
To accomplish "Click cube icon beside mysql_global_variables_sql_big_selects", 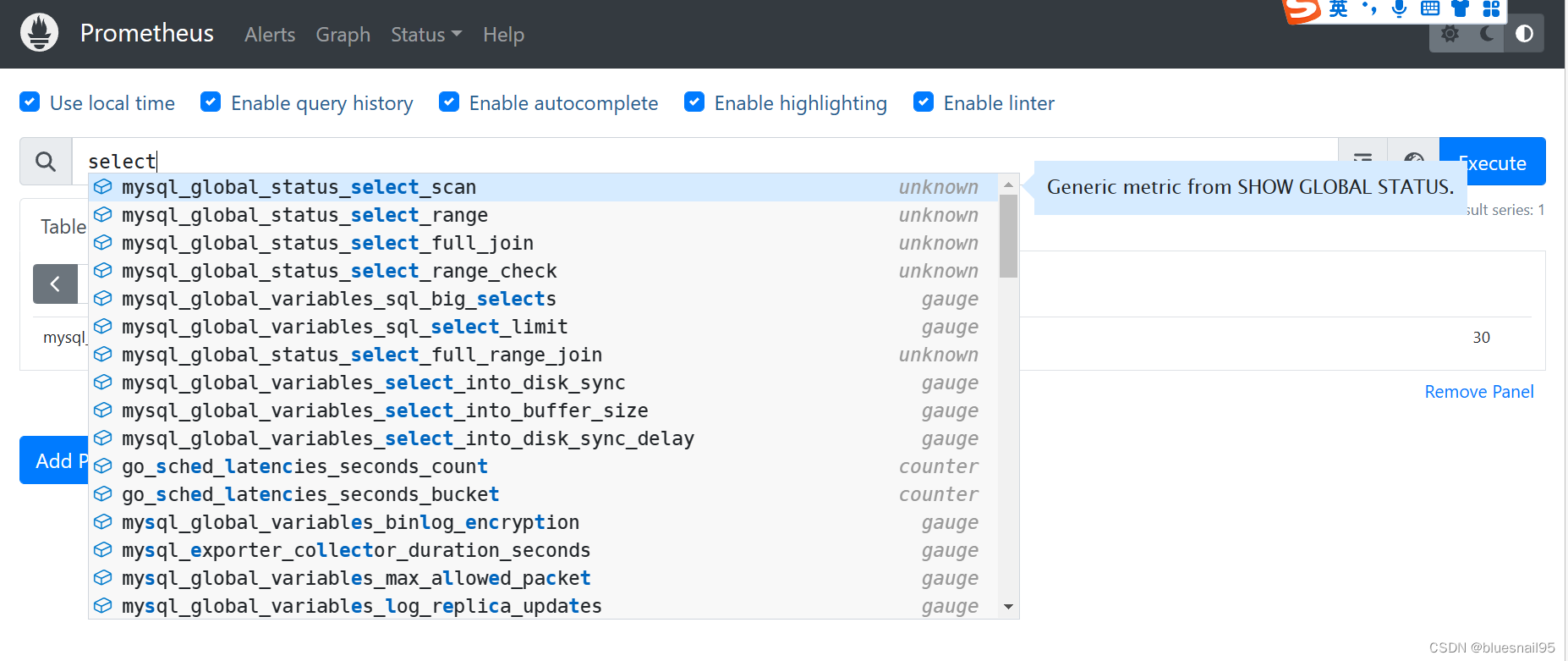I will click(x=102, y=298).
